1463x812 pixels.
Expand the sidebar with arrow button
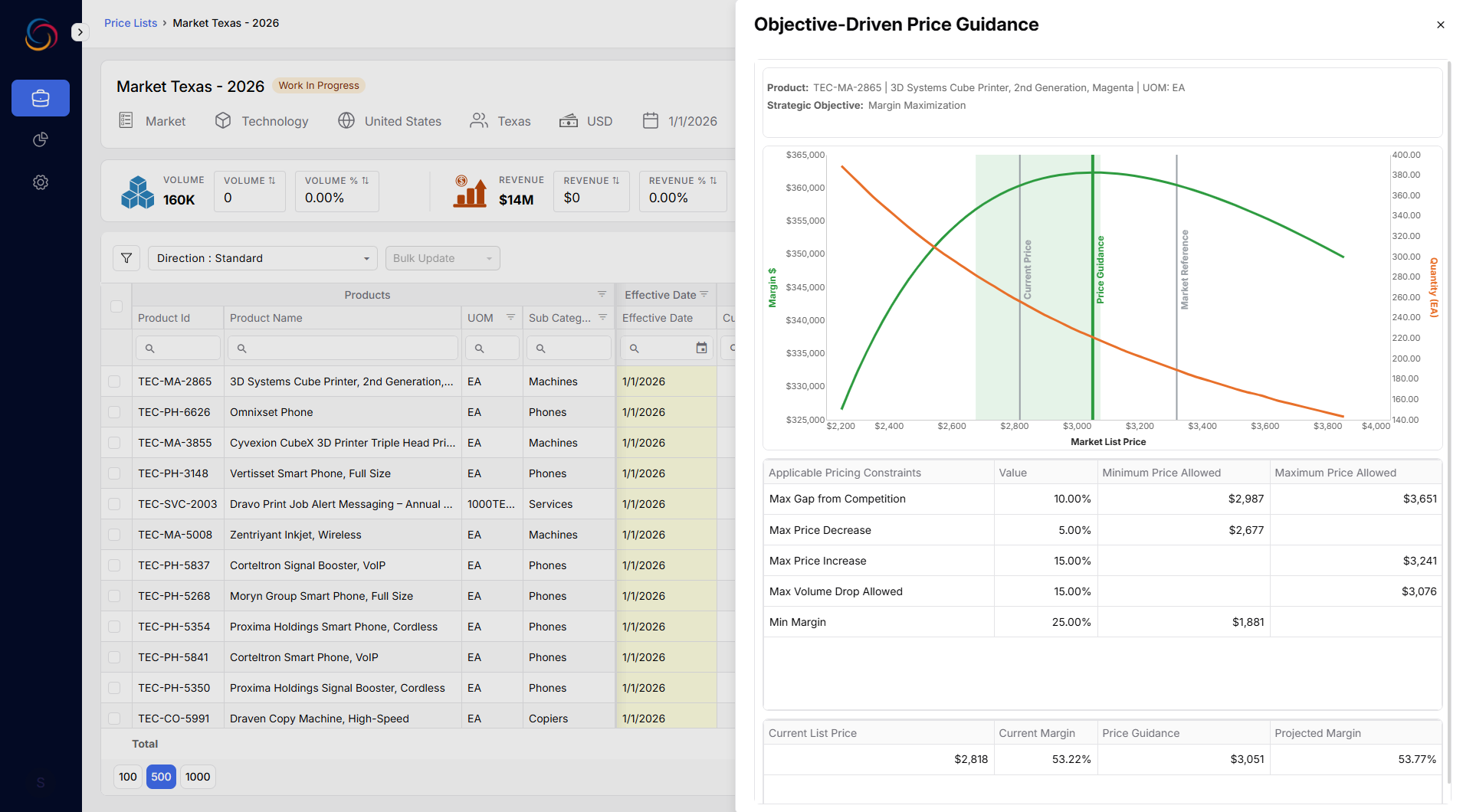80,32
